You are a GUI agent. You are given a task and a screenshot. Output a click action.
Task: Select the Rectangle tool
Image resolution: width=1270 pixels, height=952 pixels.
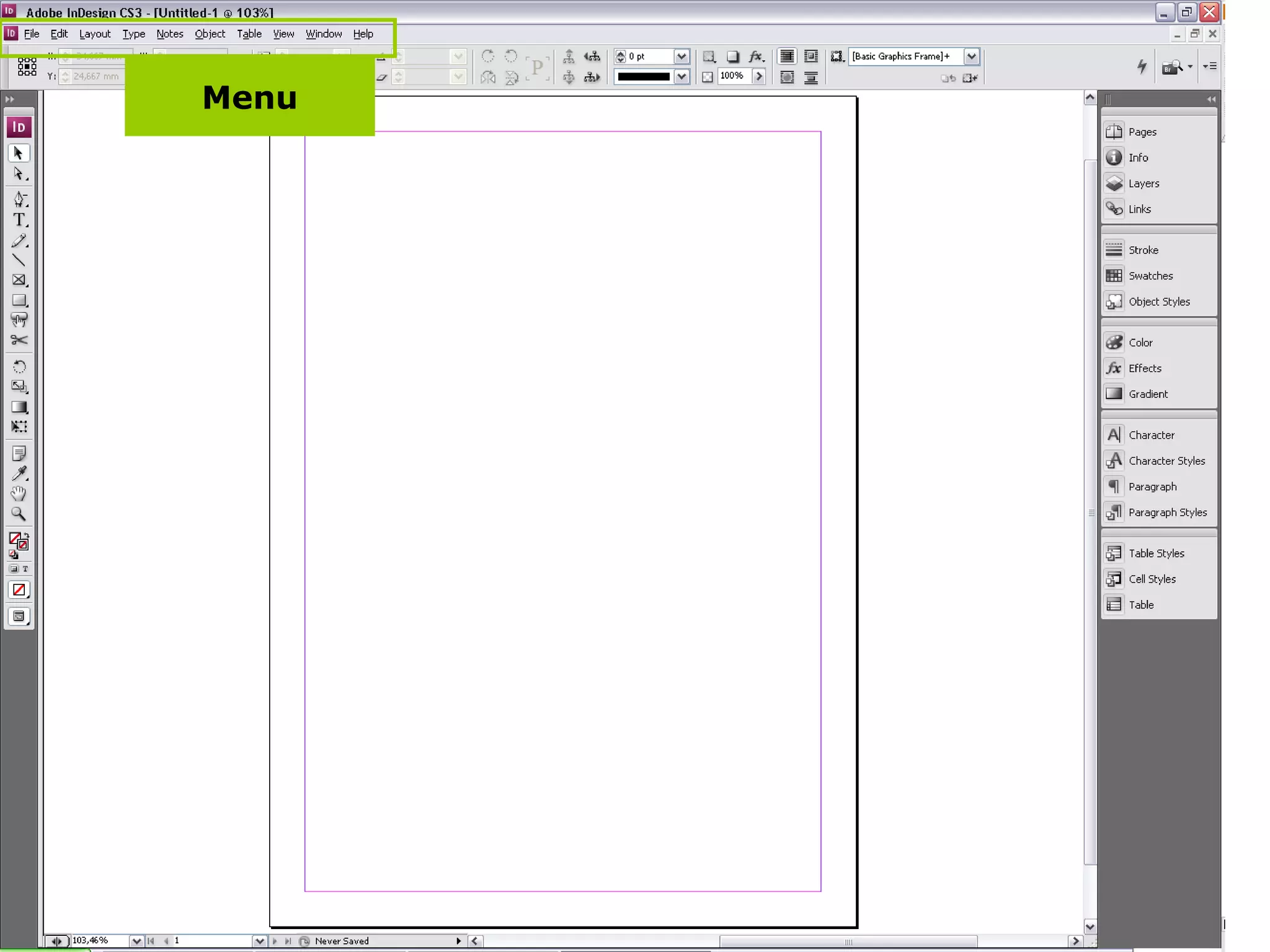[x=19, y=301]
